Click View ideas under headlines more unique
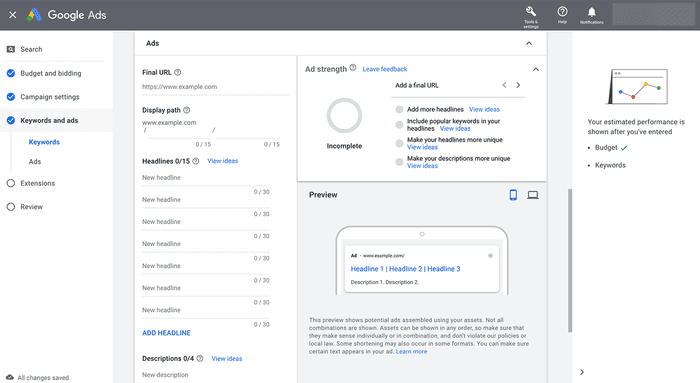The height and width of the screenshot is (383, 700). pos(422,147)
